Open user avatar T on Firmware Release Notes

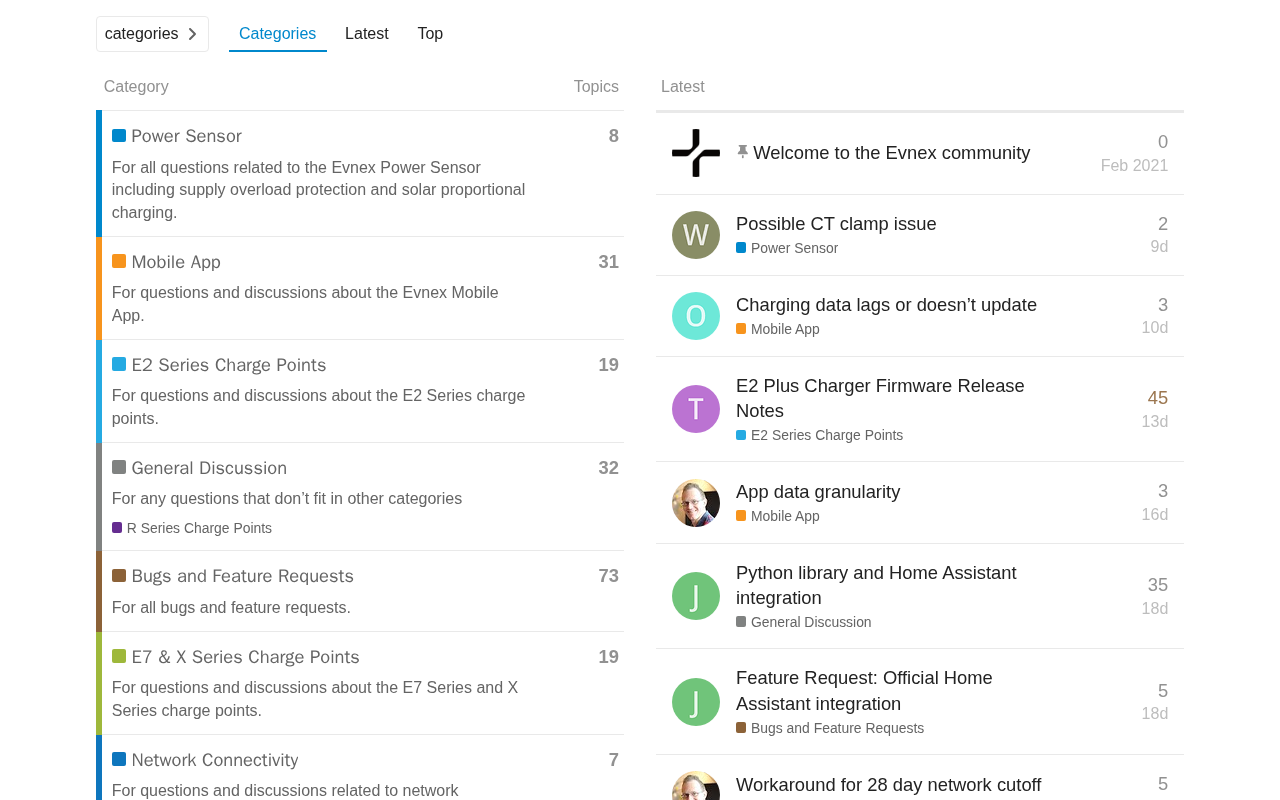[x=696, y=409]
